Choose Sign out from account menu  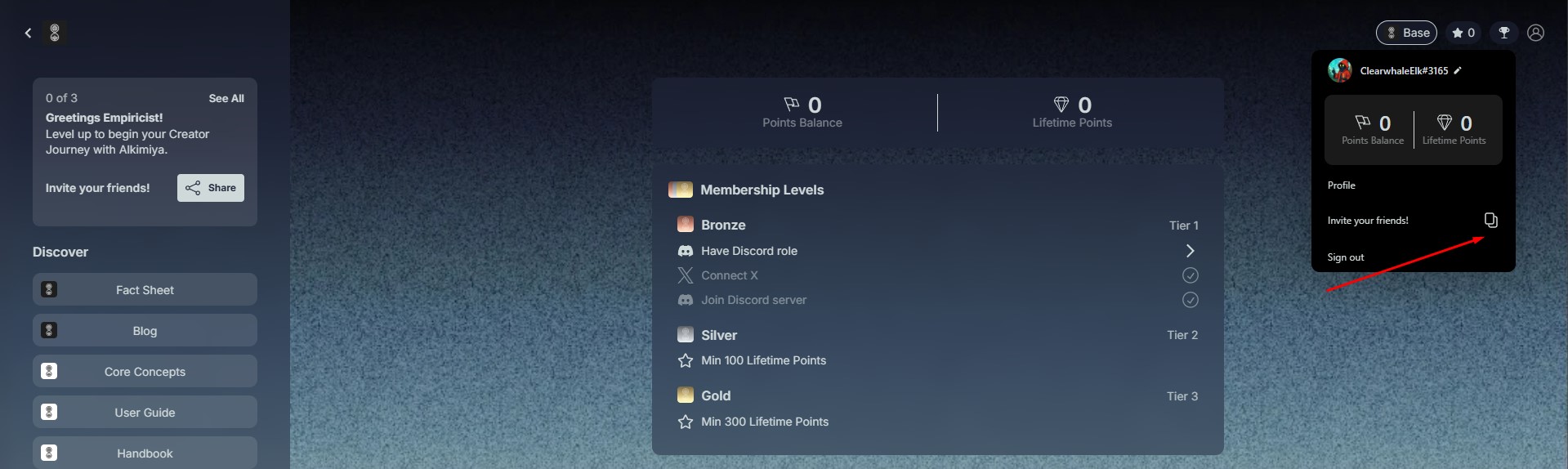1346,257
